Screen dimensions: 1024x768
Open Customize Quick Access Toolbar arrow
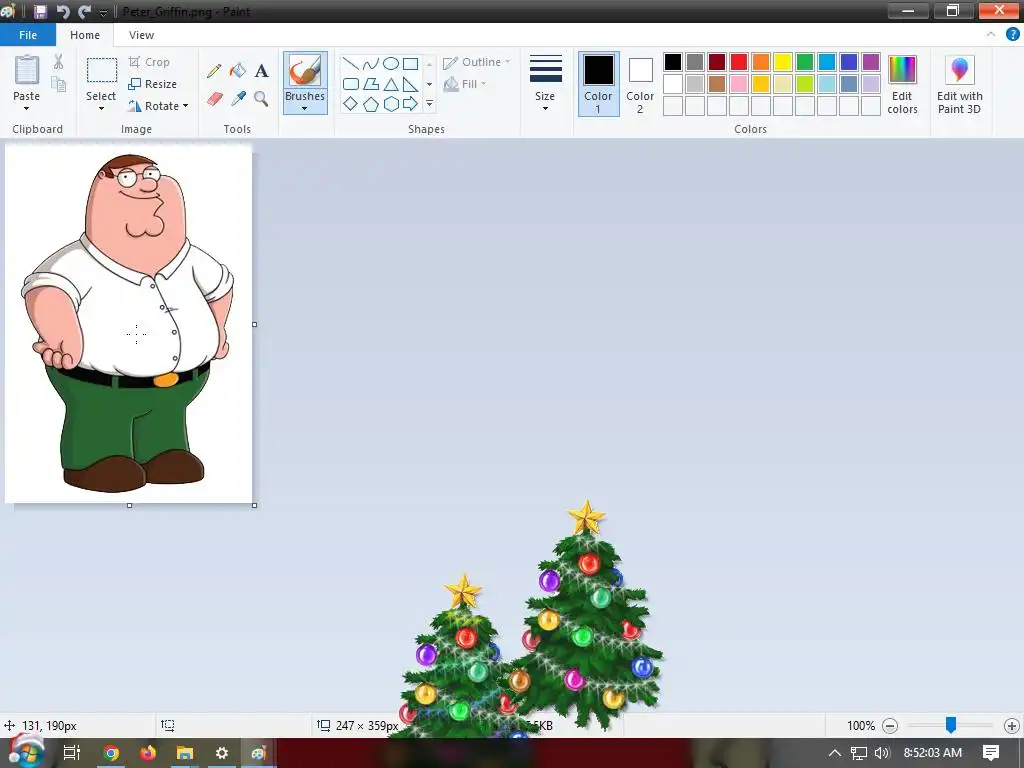(103, 12)
